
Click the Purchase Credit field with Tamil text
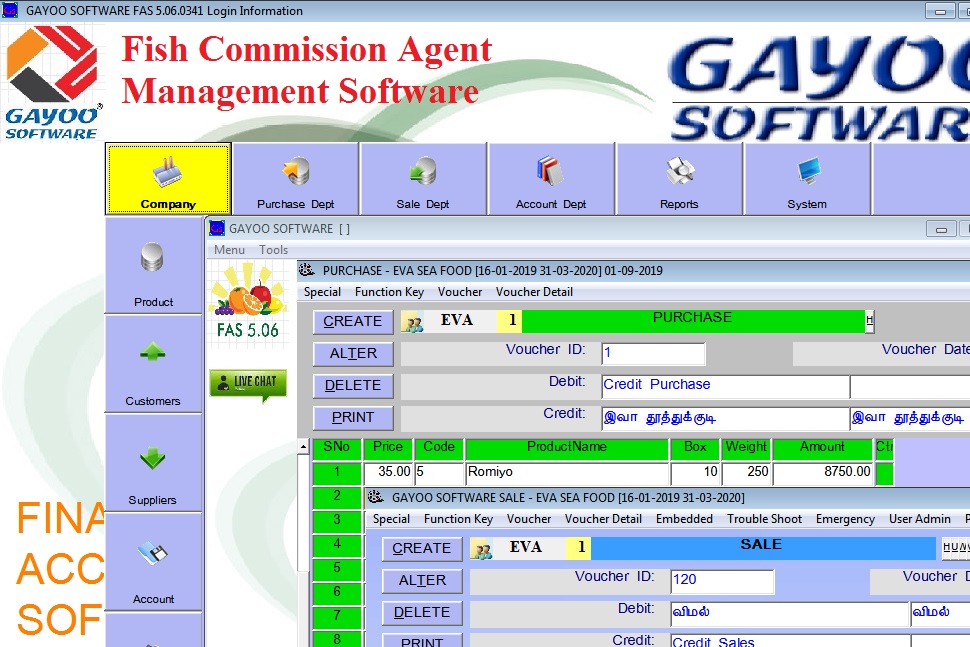[726, 418]
